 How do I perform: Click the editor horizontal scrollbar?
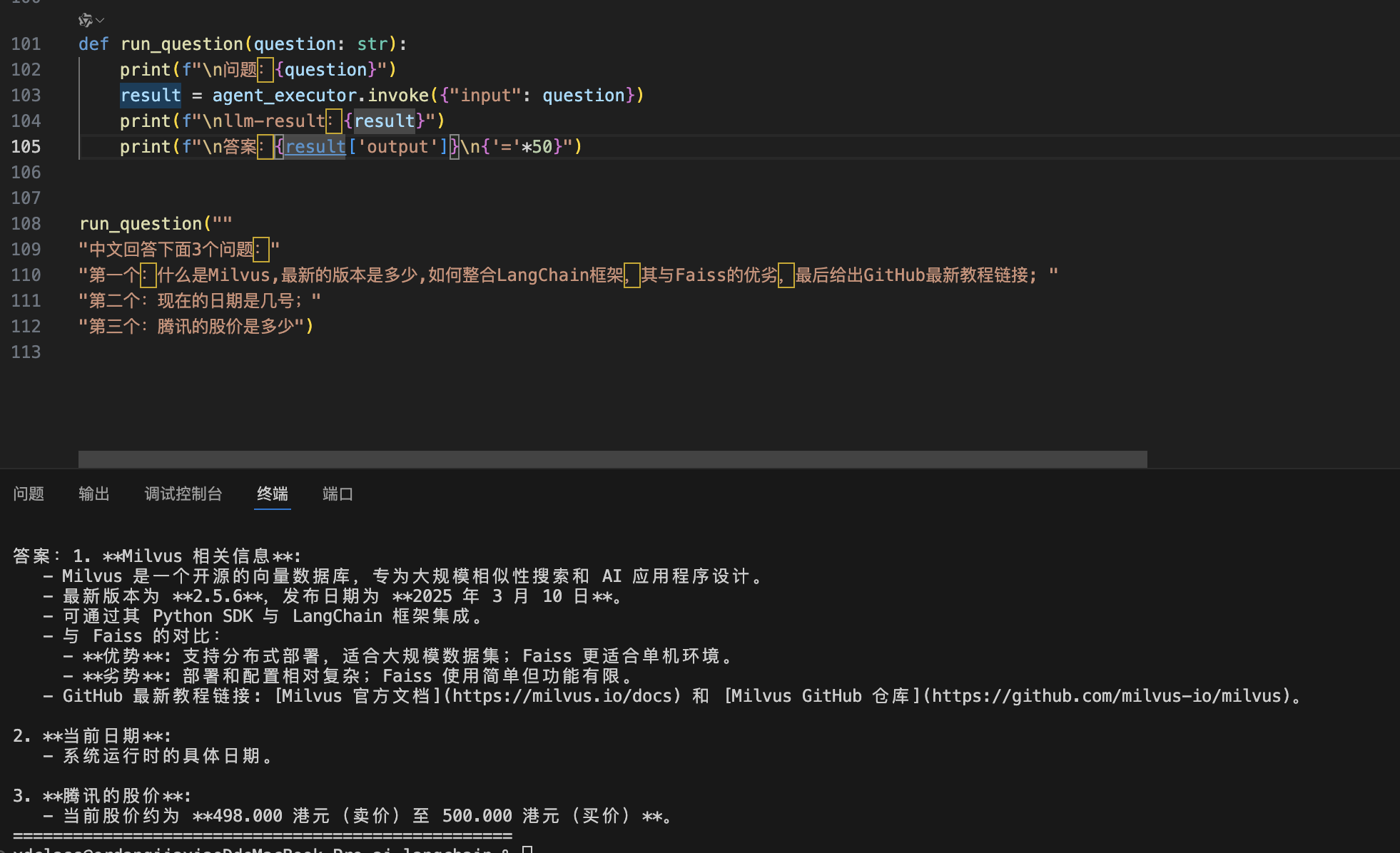pyautogui.click(x=612, y=459)
